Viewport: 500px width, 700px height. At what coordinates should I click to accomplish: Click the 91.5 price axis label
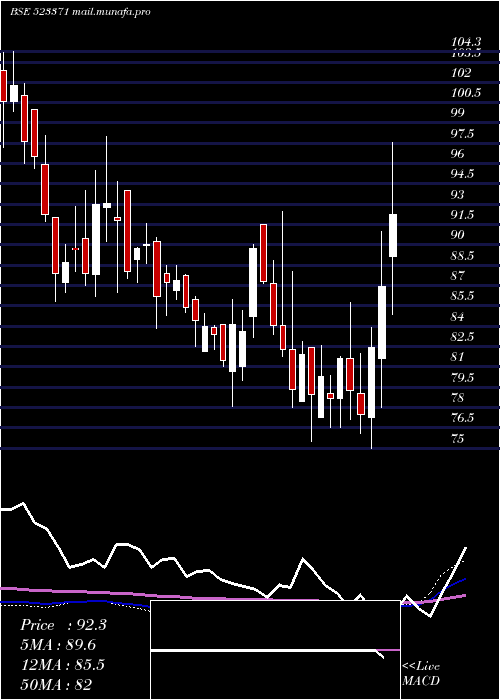pos(462,215)
